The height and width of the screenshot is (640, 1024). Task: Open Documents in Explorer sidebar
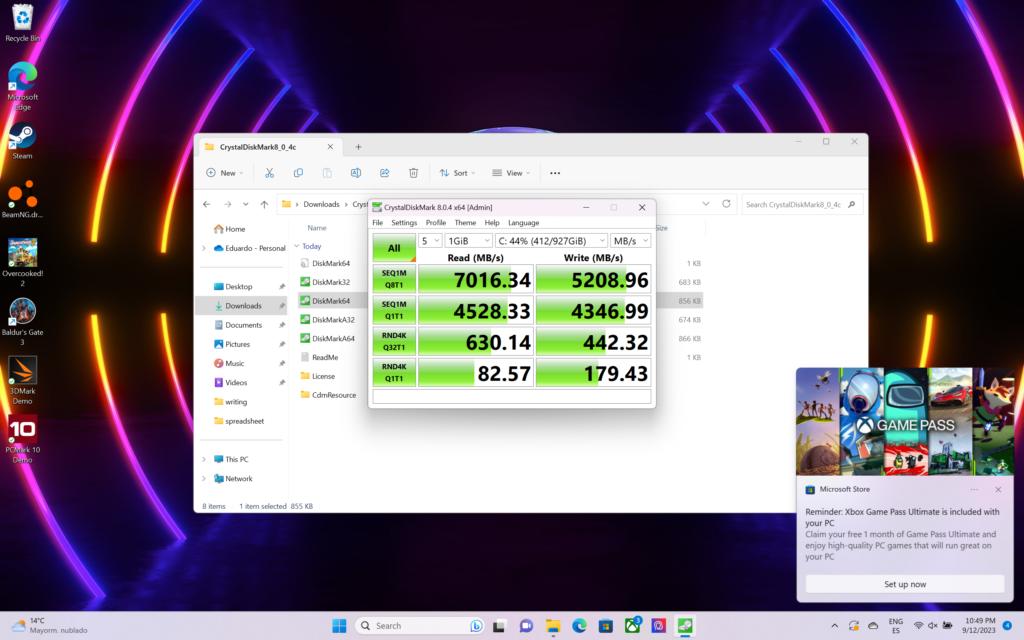pyautogui.click(x=243, y=325)
